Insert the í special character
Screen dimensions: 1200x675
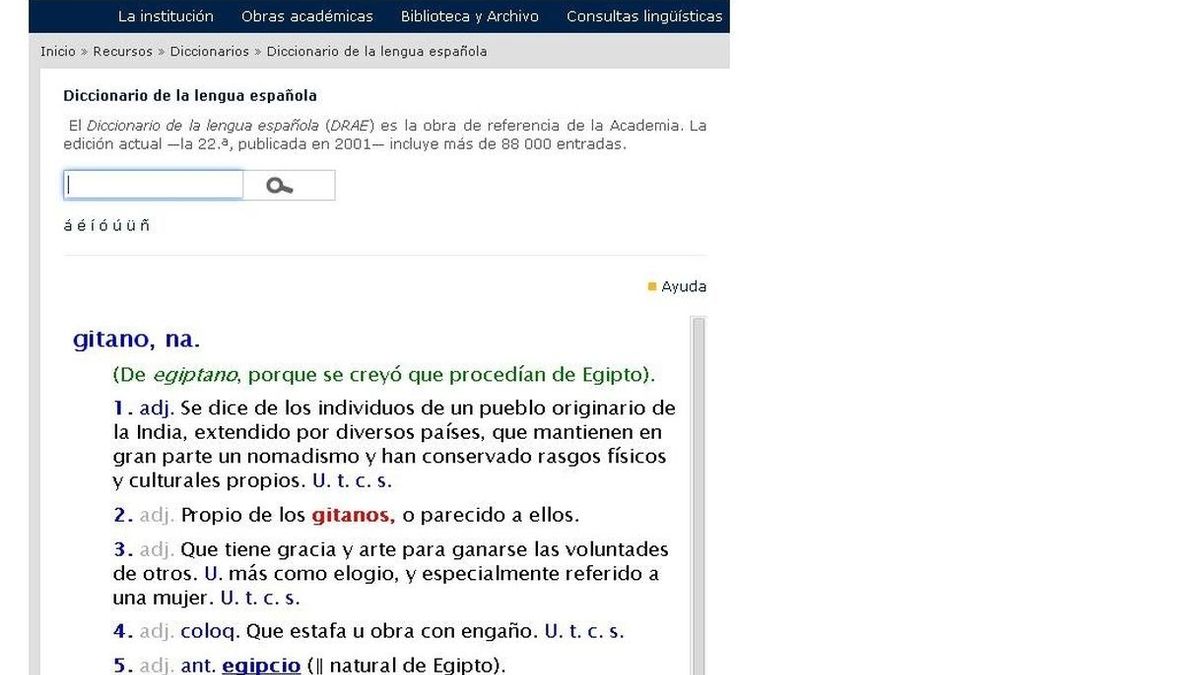pyautogui.click(x=92, y=225)
